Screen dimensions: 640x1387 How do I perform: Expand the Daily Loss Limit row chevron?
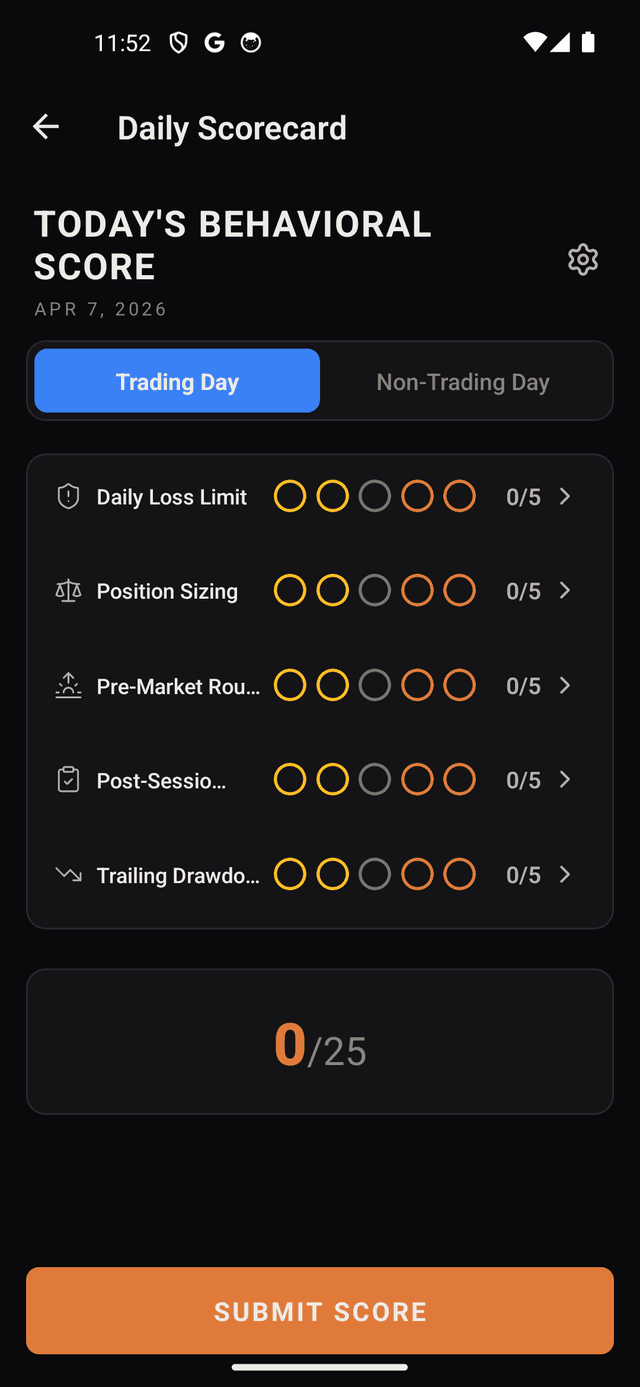pos(565,496)
